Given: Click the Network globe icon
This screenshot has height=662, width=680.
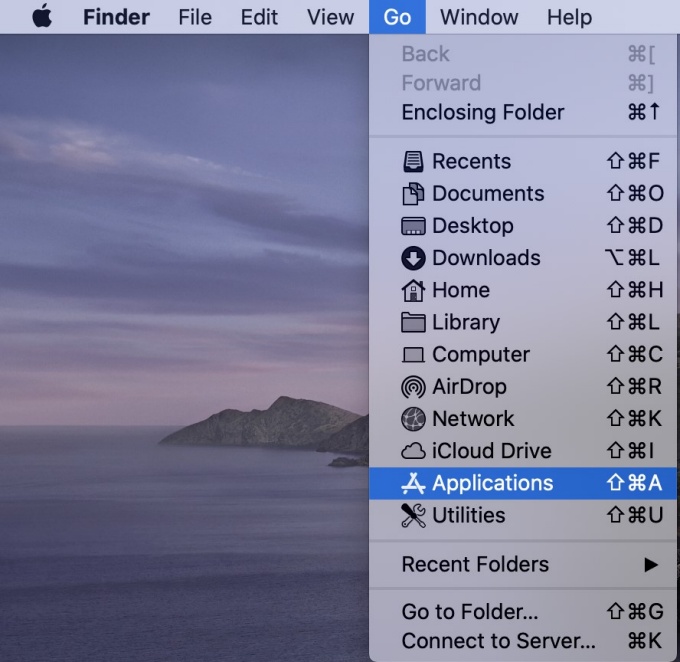Looking at the screenshot, I should pos(413,419).
